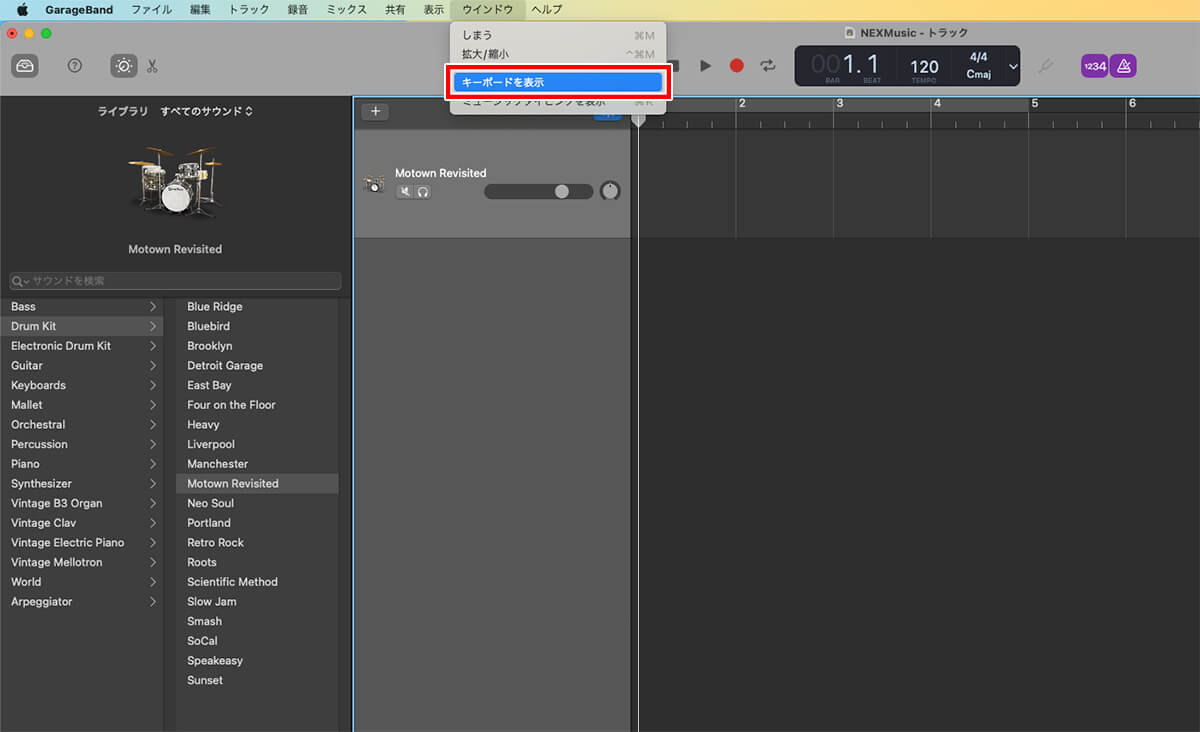Expand the Orchestral category chevron

(x=153, y=425)
